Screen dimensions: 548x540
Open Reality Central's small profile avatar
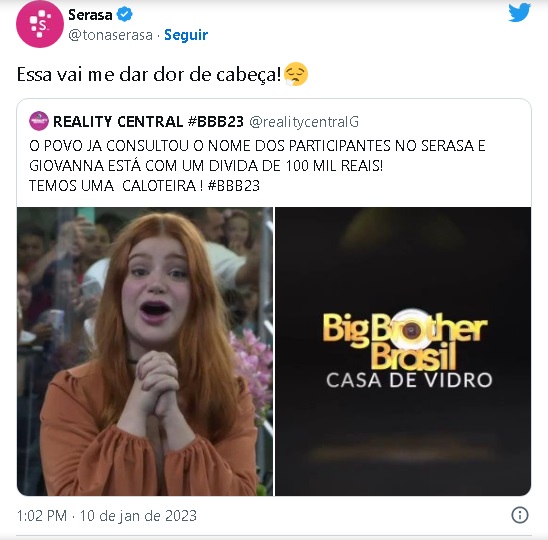click(x=39, y=121)
